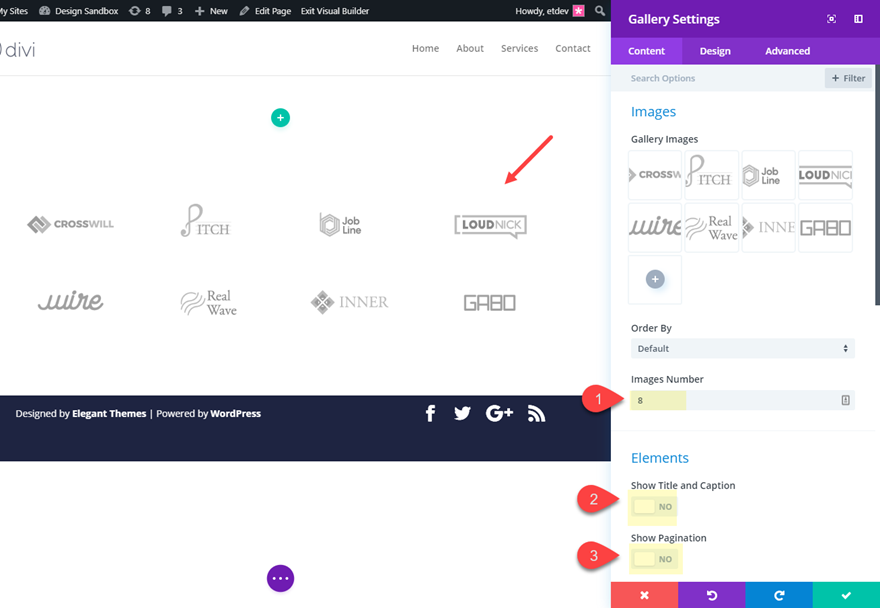Redo the change with the blue button

point(779,595)
